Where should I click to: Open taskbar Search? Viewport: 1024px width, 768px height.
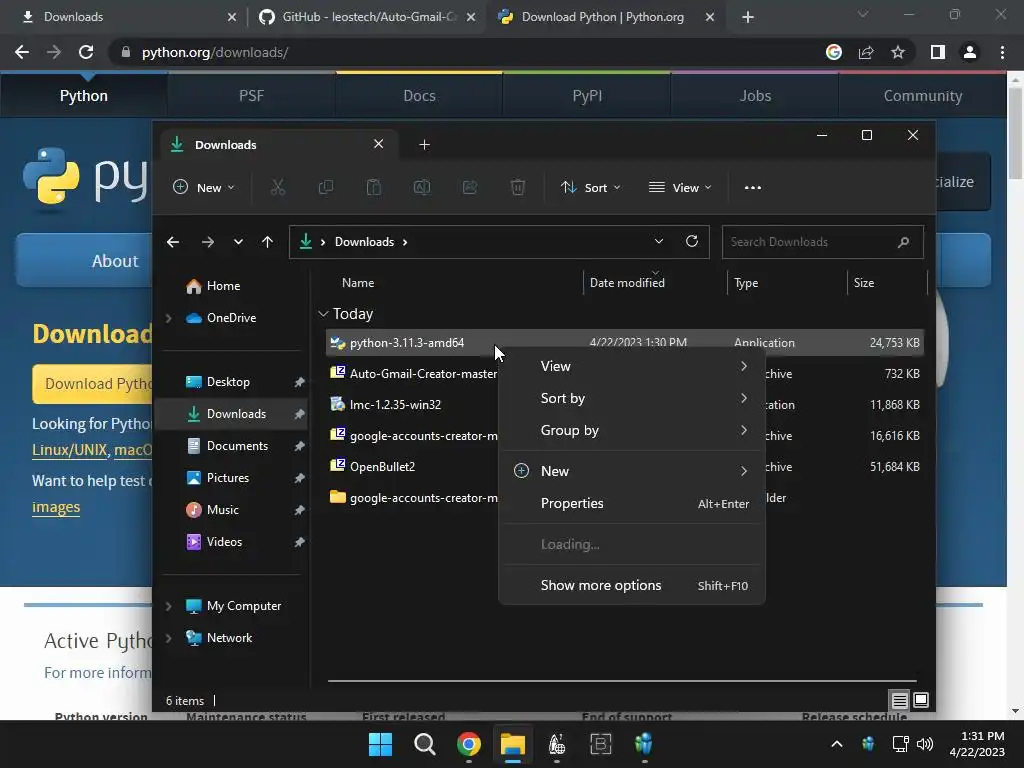[424, 744]
